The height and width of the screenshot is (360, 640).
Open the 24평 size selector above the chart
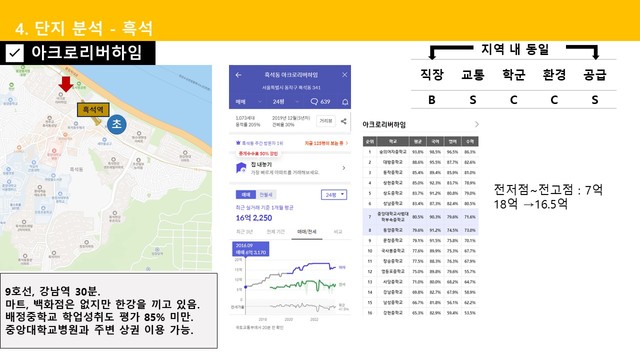[334, 195]
